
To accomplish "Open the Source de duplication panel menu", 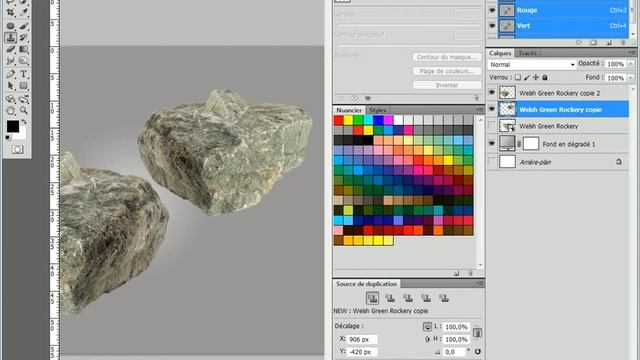I will coord(480,283).
